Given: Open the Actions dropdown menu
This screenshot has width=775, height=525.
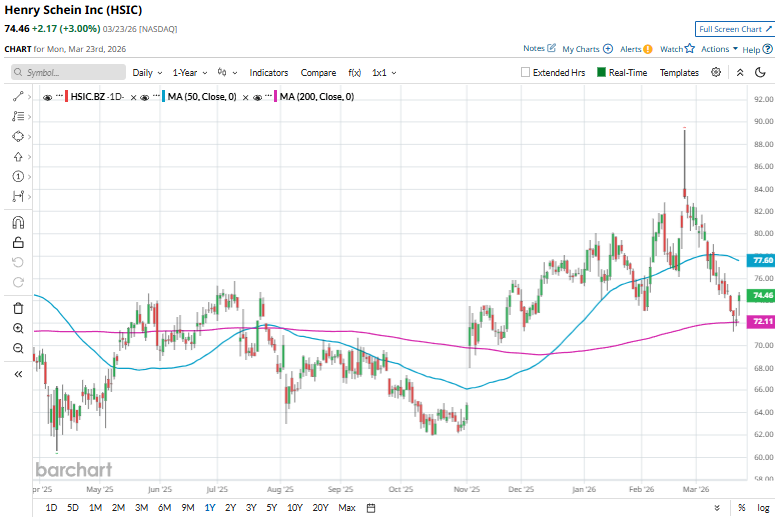Looking at the screenshot, I should click(719, 49).
